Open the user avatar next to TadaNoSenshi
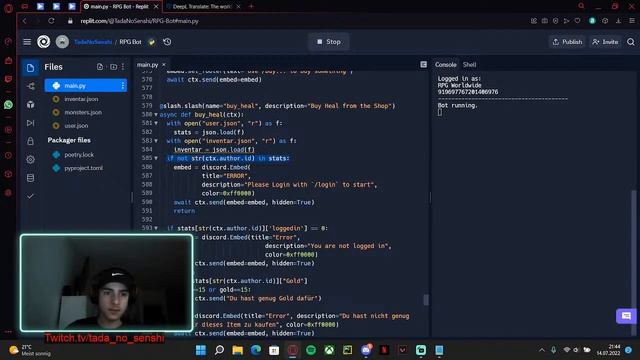Viewport: 640px width, 360px height. point(62,42)
